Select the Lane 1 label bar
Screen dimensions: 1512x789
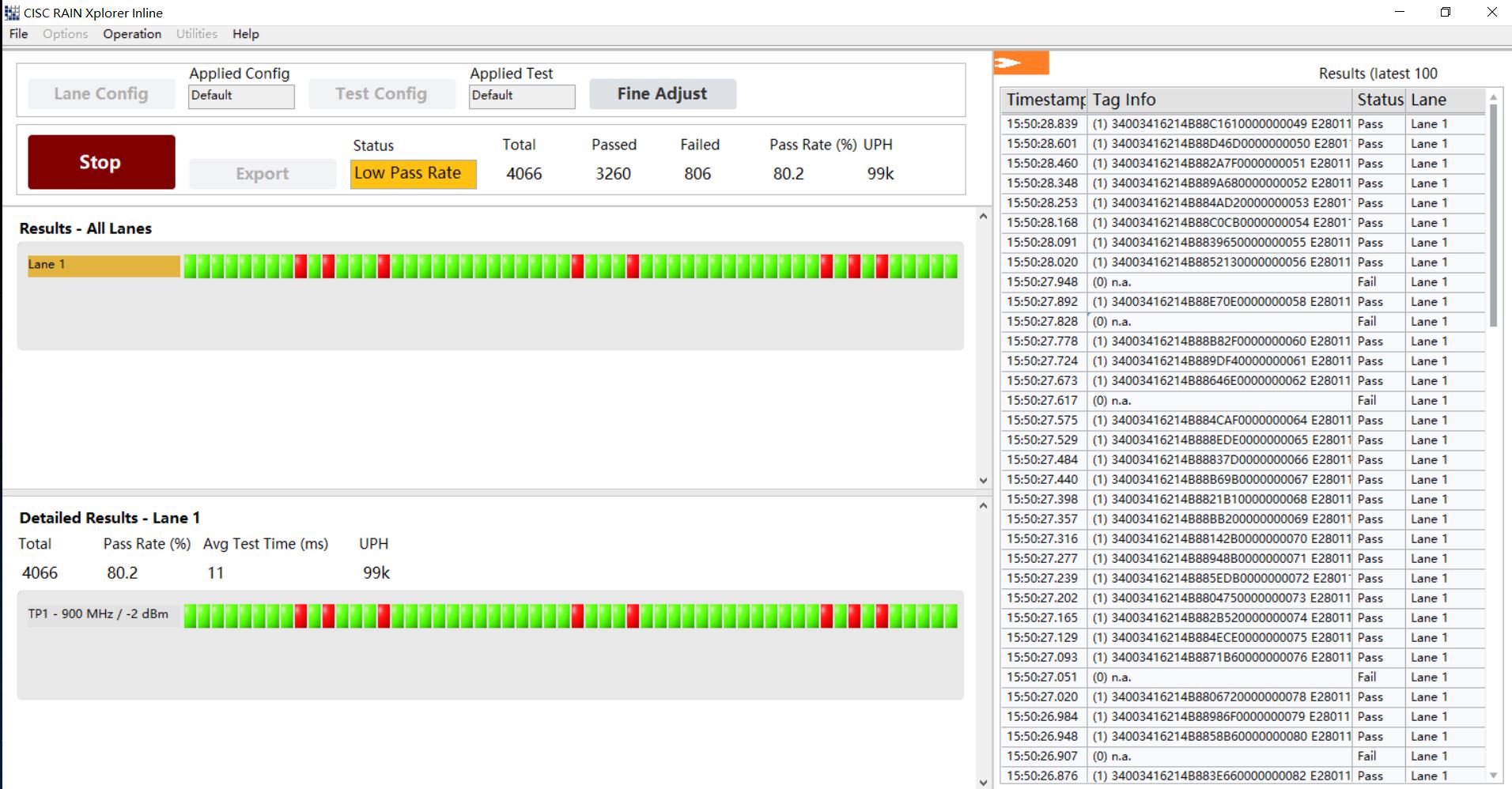tap(103, 266)
